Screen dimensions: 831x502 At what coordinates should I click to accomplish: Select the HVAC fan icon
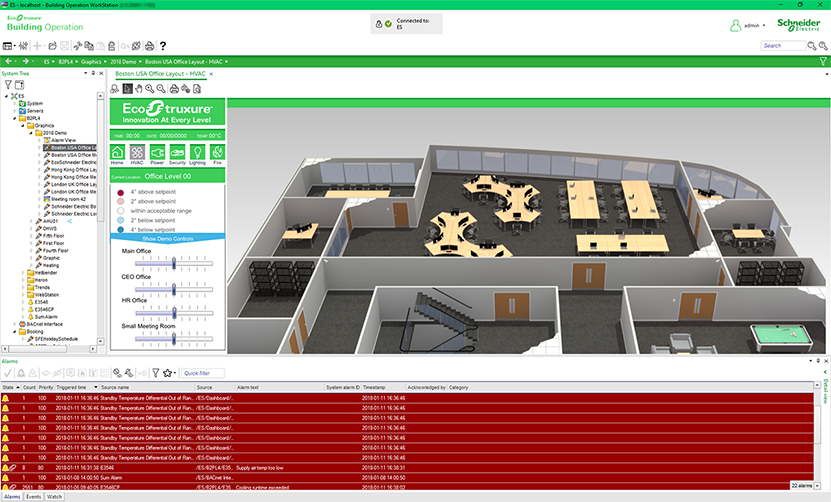pos(137,152)
